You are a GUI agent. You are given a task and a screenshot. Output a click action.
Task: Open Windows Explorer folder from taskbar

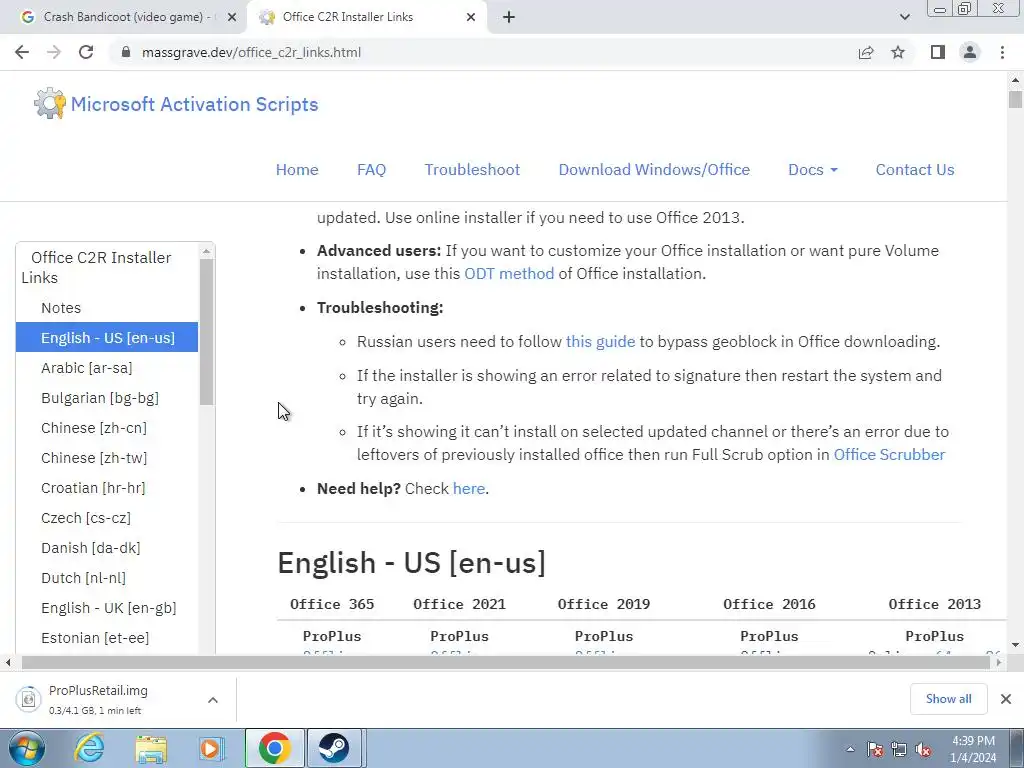(151, 748)
